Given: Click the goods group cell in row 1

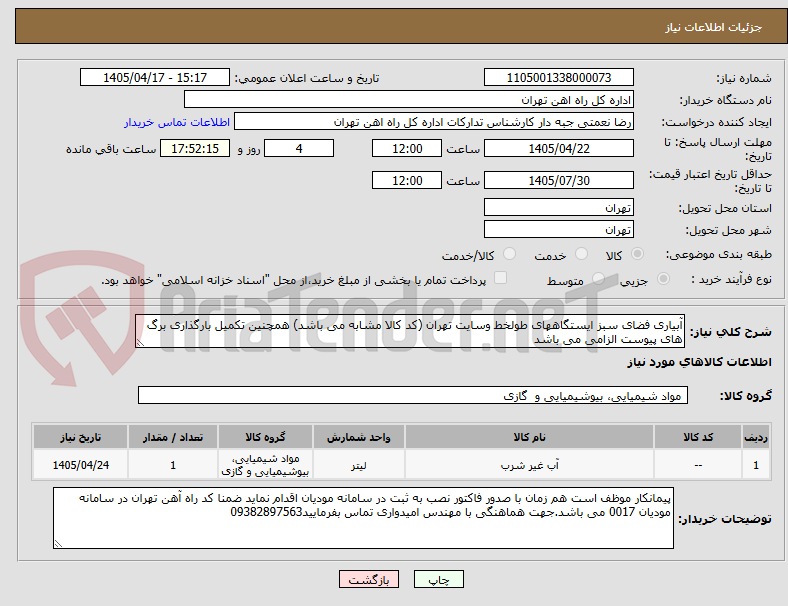Looking at the screenshot, I should 265,465.
